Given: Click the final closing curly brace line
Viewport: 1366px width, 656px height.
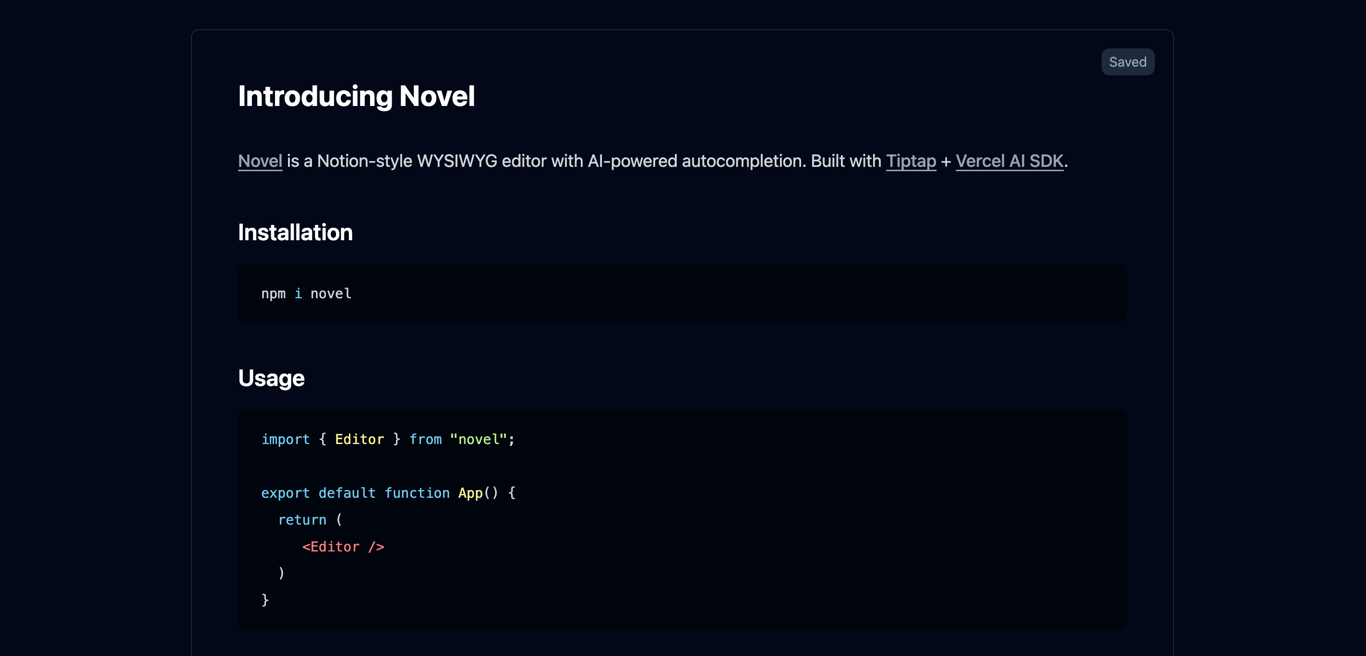Looking at the screenshot, I should coord(265,600).
